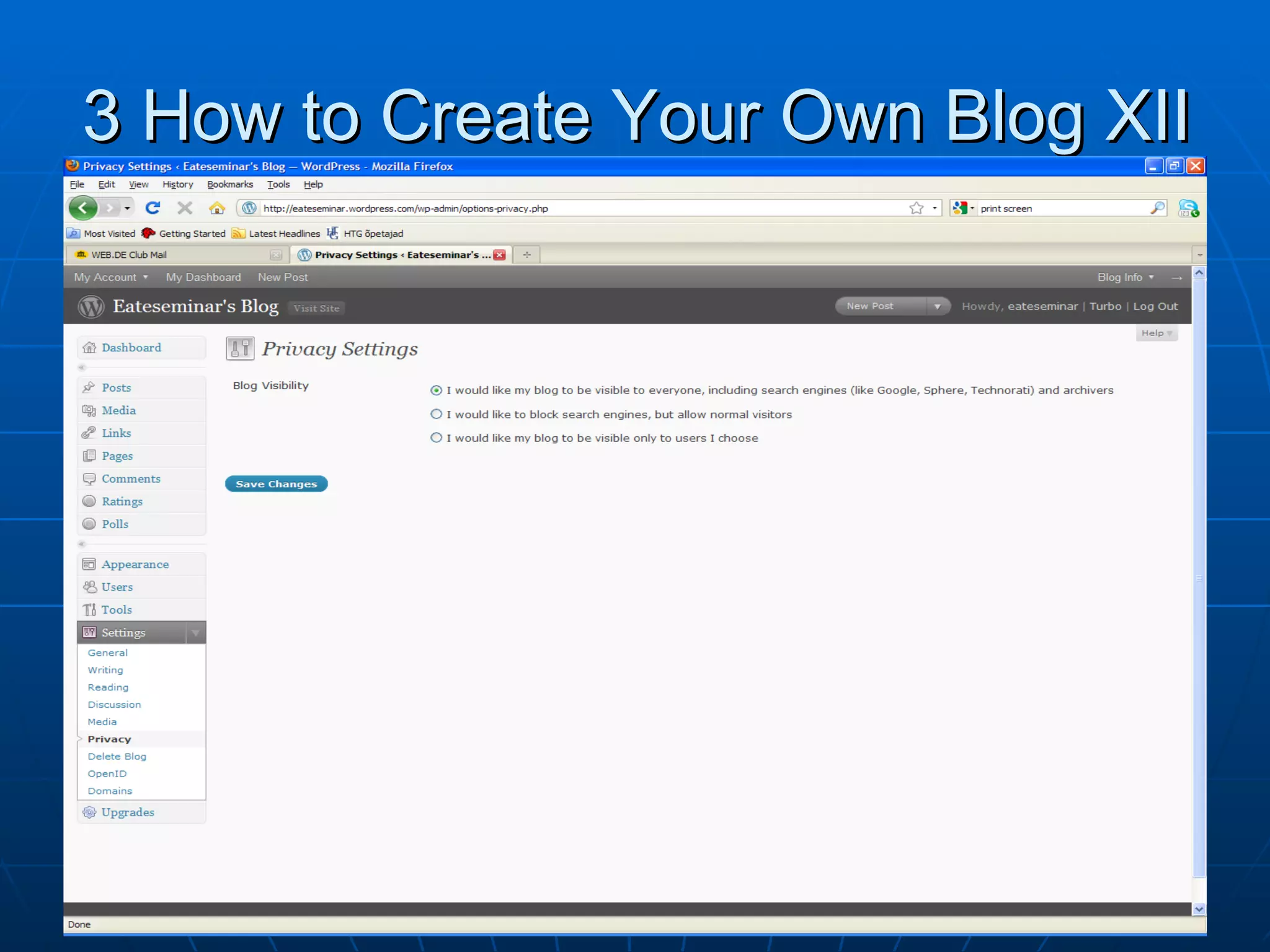Click the scrollbar down arrow

(1199, 909)
